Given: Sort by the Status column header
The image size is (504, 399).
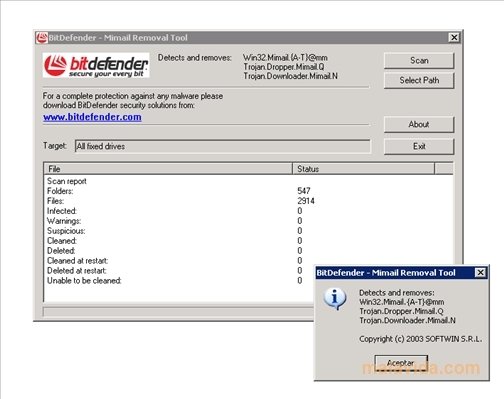Looking at the screenshot, I should (x=364, y=169).
